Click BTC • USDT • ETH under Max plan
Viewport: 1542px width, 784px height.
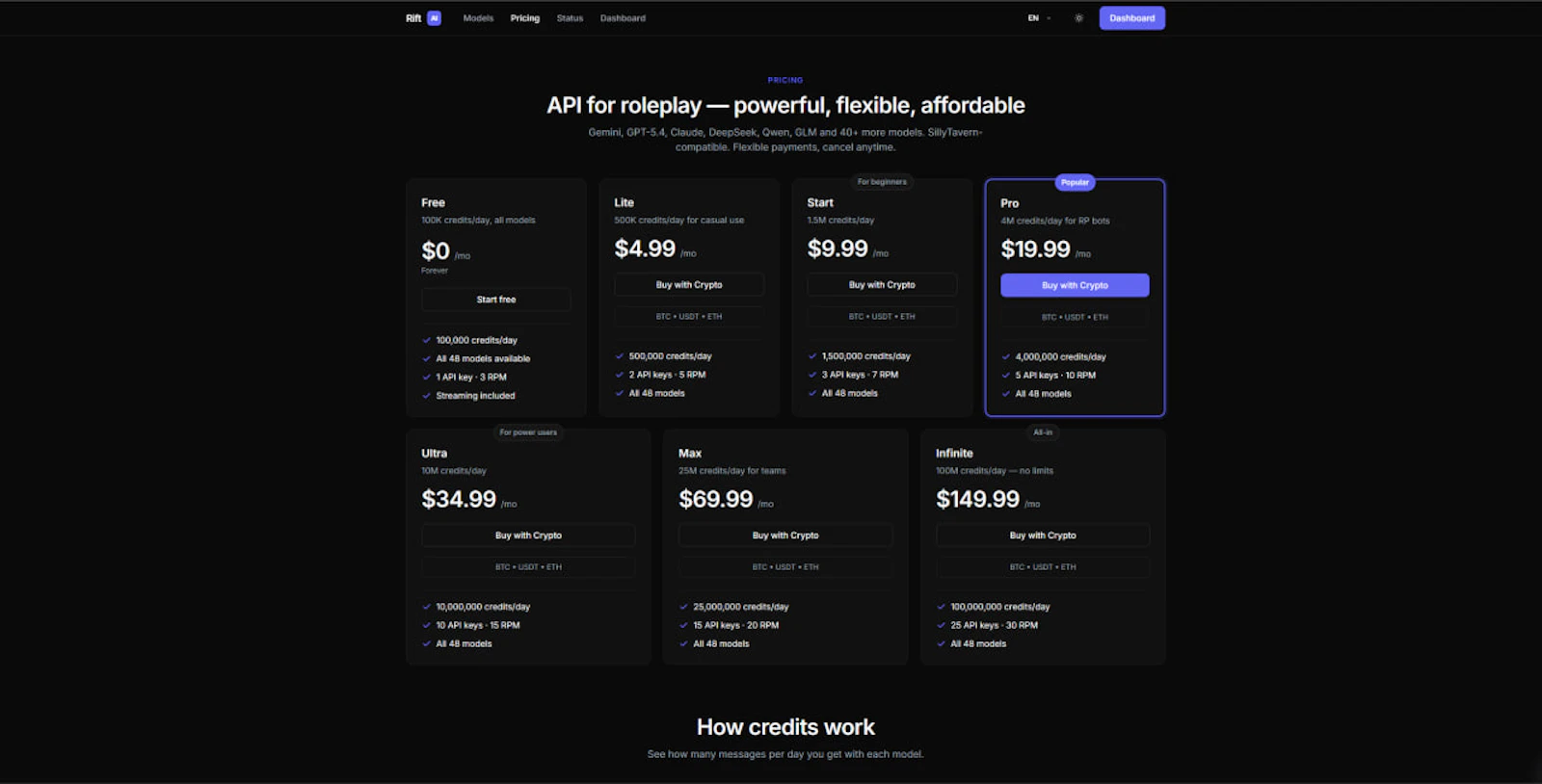tap(785, 567)
